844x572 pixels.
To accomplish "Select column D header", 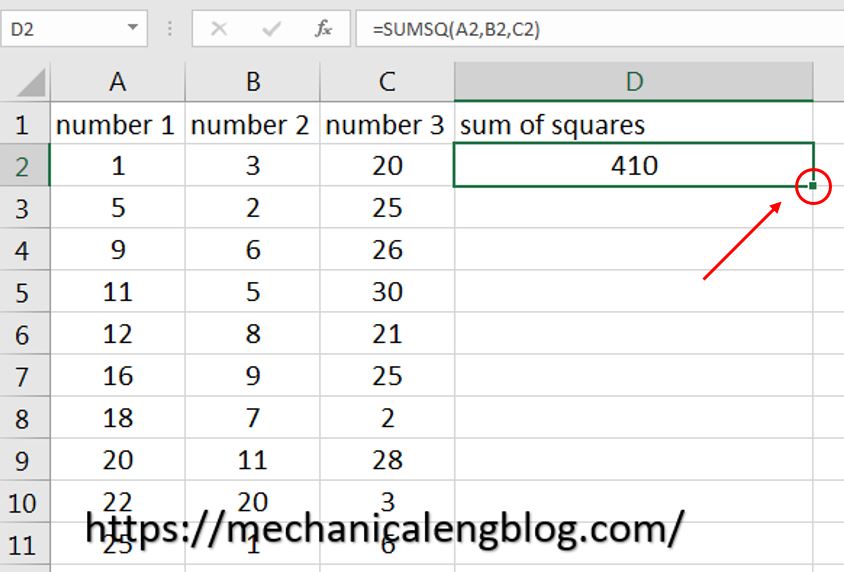I will 634,82.
